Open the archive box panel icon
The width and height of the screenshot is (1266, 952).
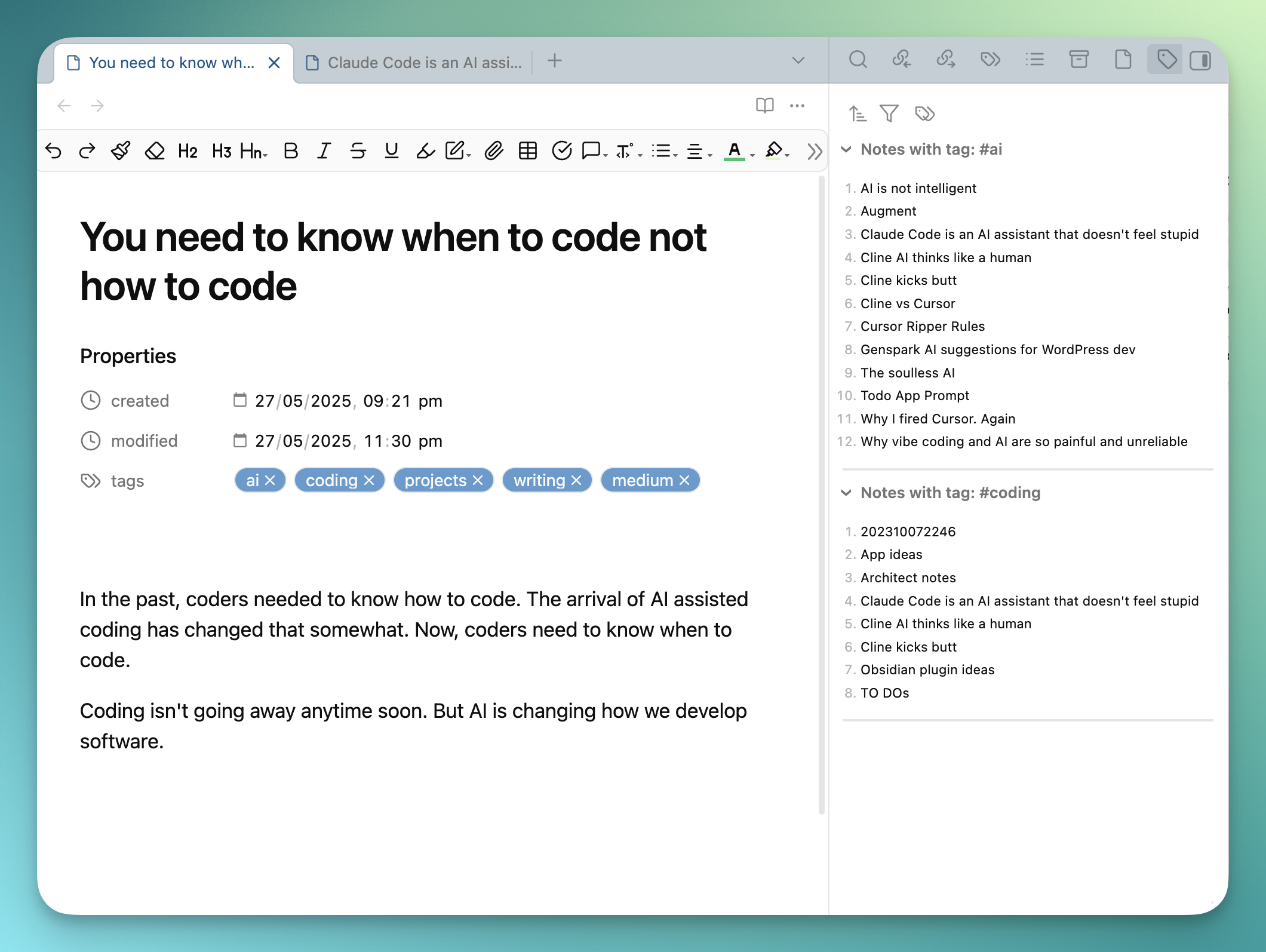click(x=1078, y=60)
